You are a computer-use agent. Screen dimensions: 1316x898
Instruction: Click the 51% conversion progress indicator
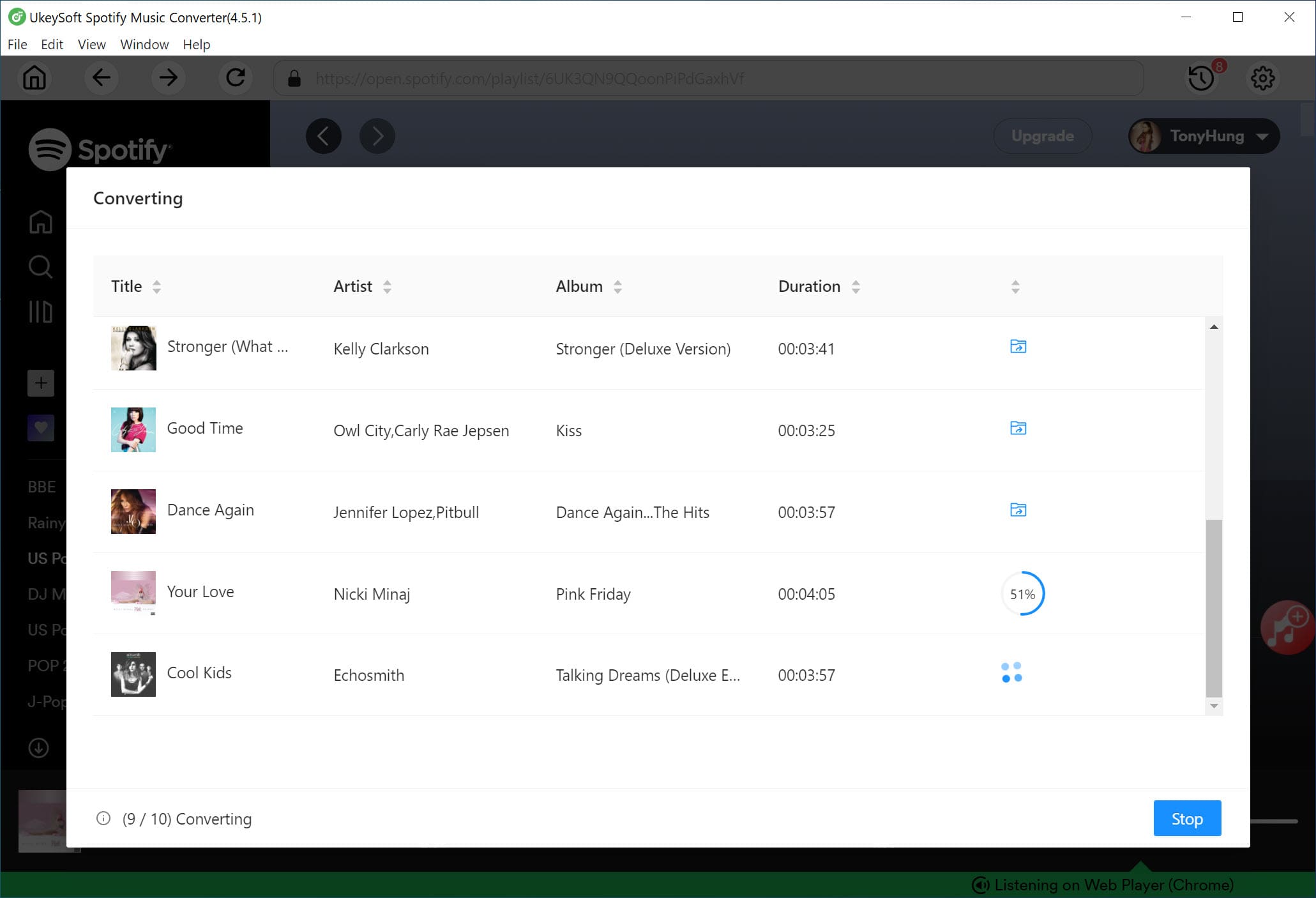tap(1022, 593)
